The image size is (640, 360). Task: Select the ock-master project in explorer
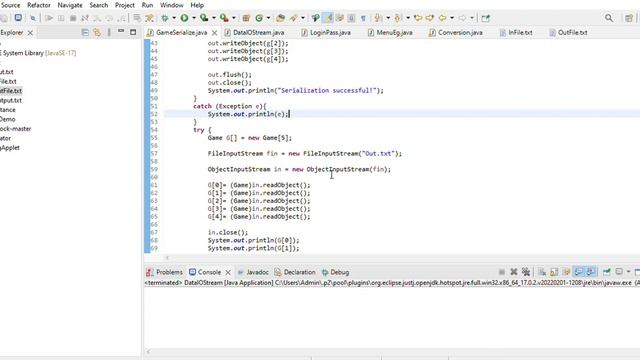[16, 129]
